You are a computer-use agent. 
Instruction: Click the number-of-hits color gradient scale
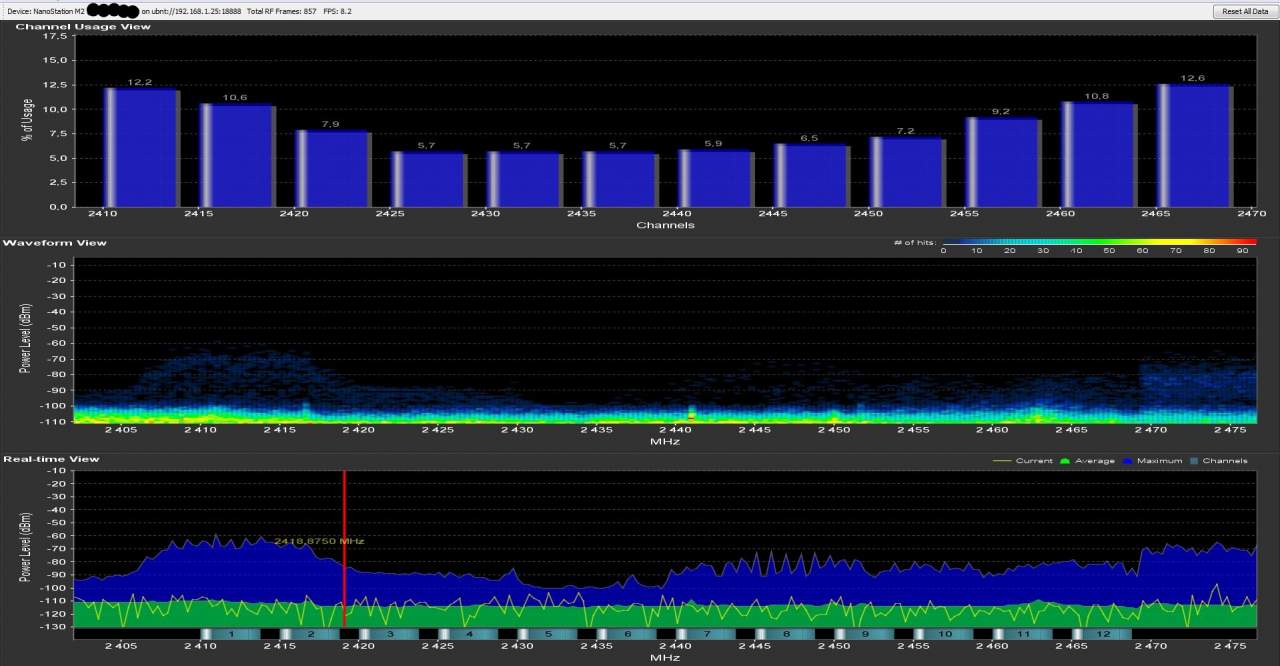click(x=1098, y=242)
